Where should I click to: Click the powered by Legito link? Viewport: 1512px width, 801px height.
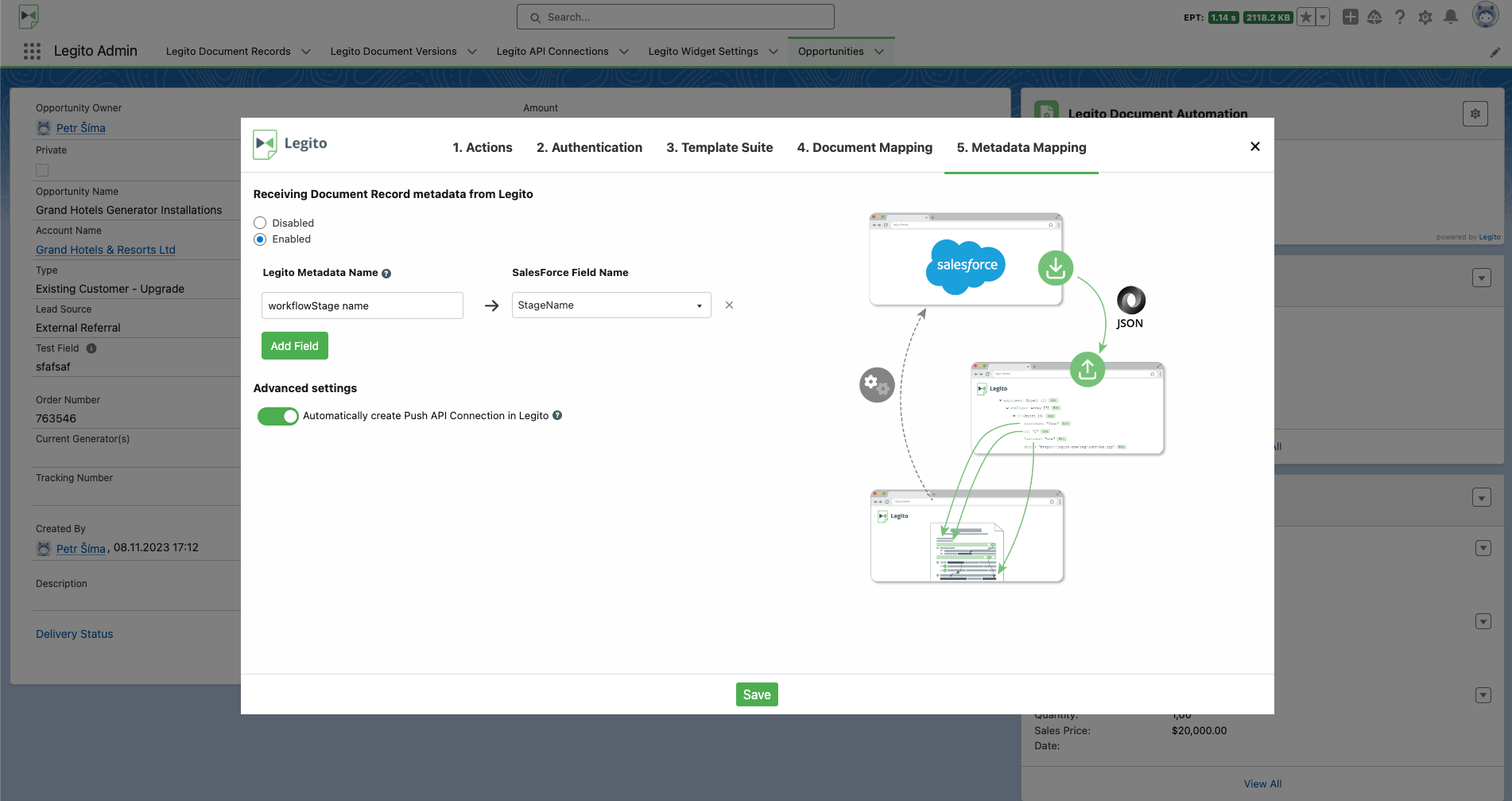1490,237
